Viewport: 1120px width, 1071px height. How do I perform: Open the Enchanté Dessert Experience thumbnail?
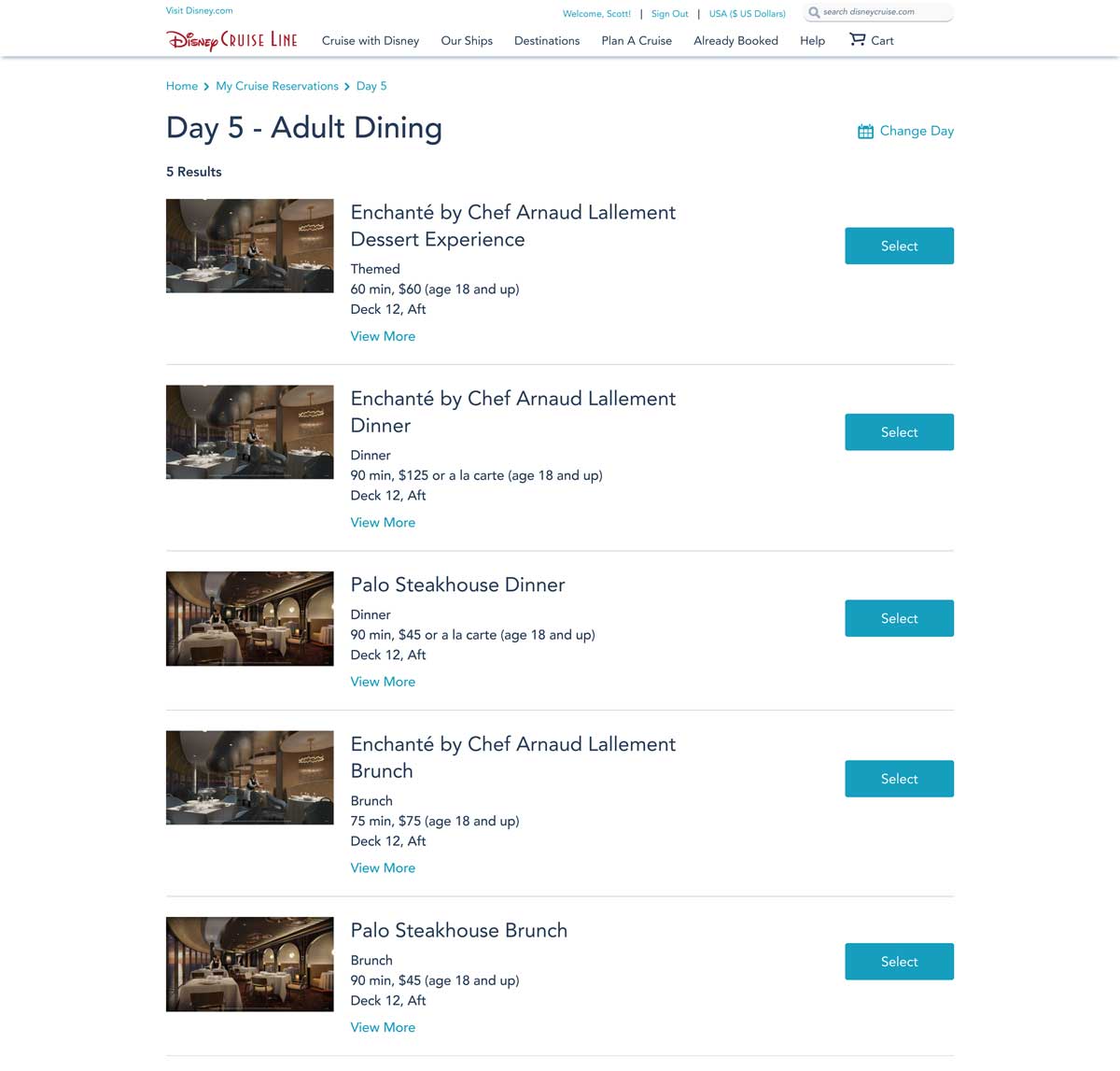249,246
